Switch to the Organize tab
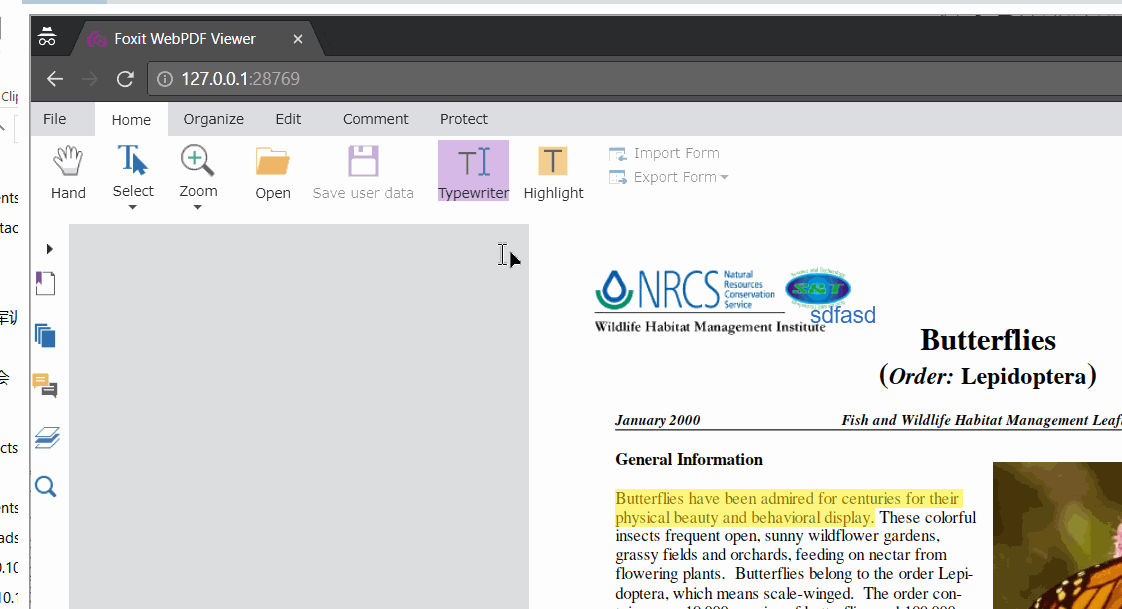 click(x=213, y=119)
